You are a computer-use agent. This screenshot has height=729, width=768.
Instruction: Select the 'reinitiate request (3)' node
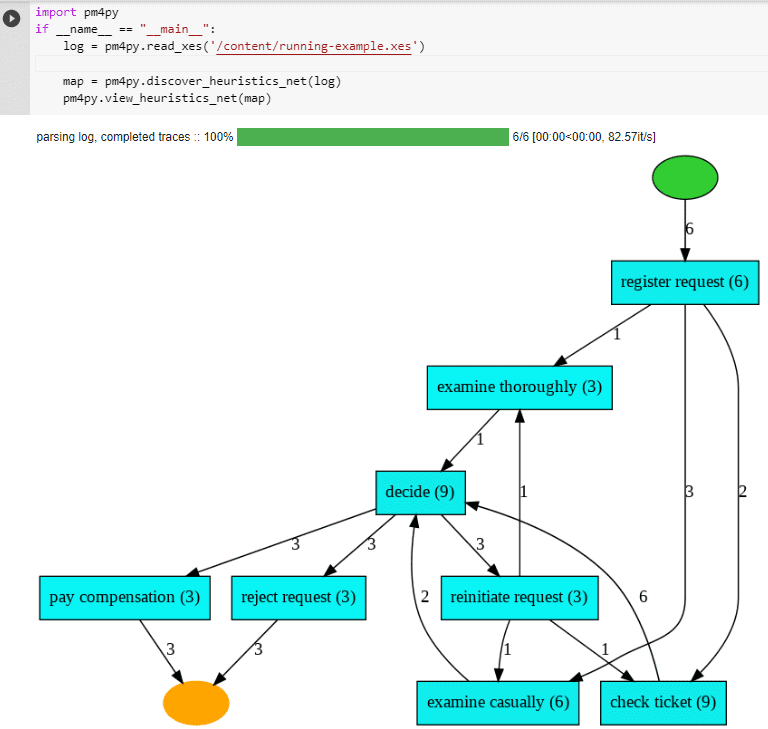coord(519,598)
